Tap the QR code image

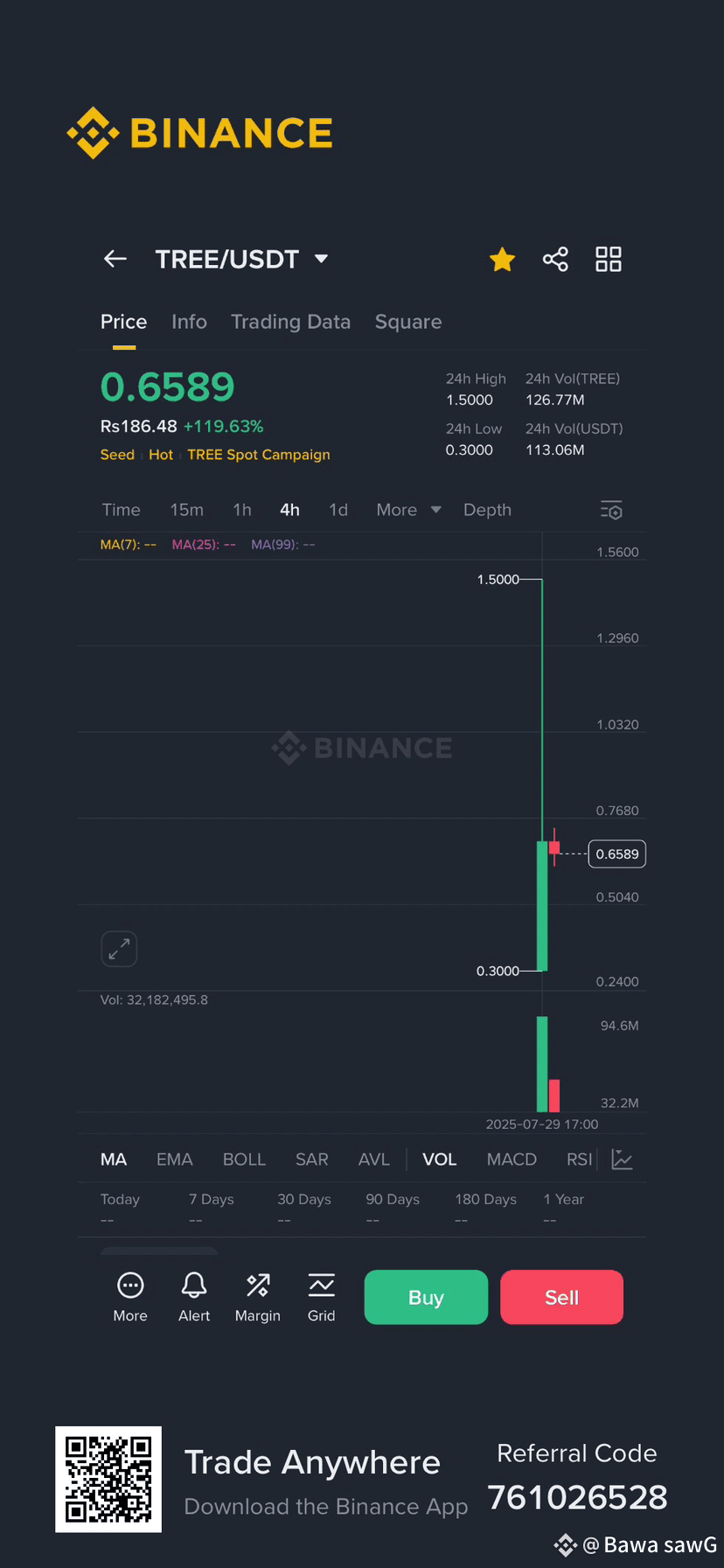click(x=108, y=1480)
